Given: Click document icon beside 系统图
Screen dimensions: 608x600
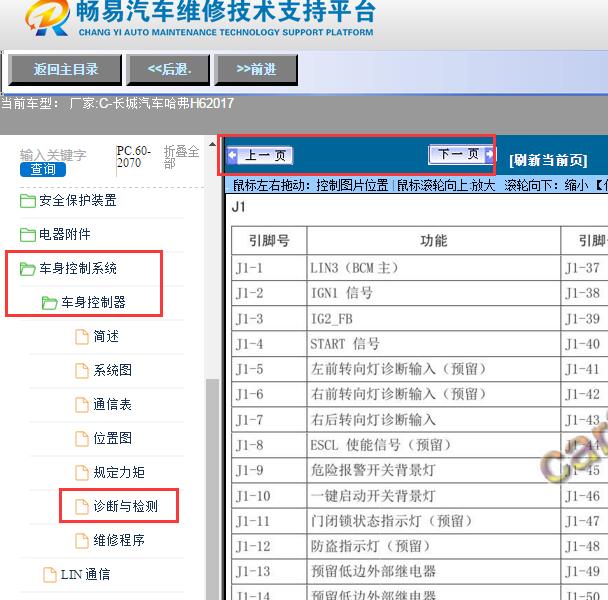Looking at the screenshot, I should 82,371.
